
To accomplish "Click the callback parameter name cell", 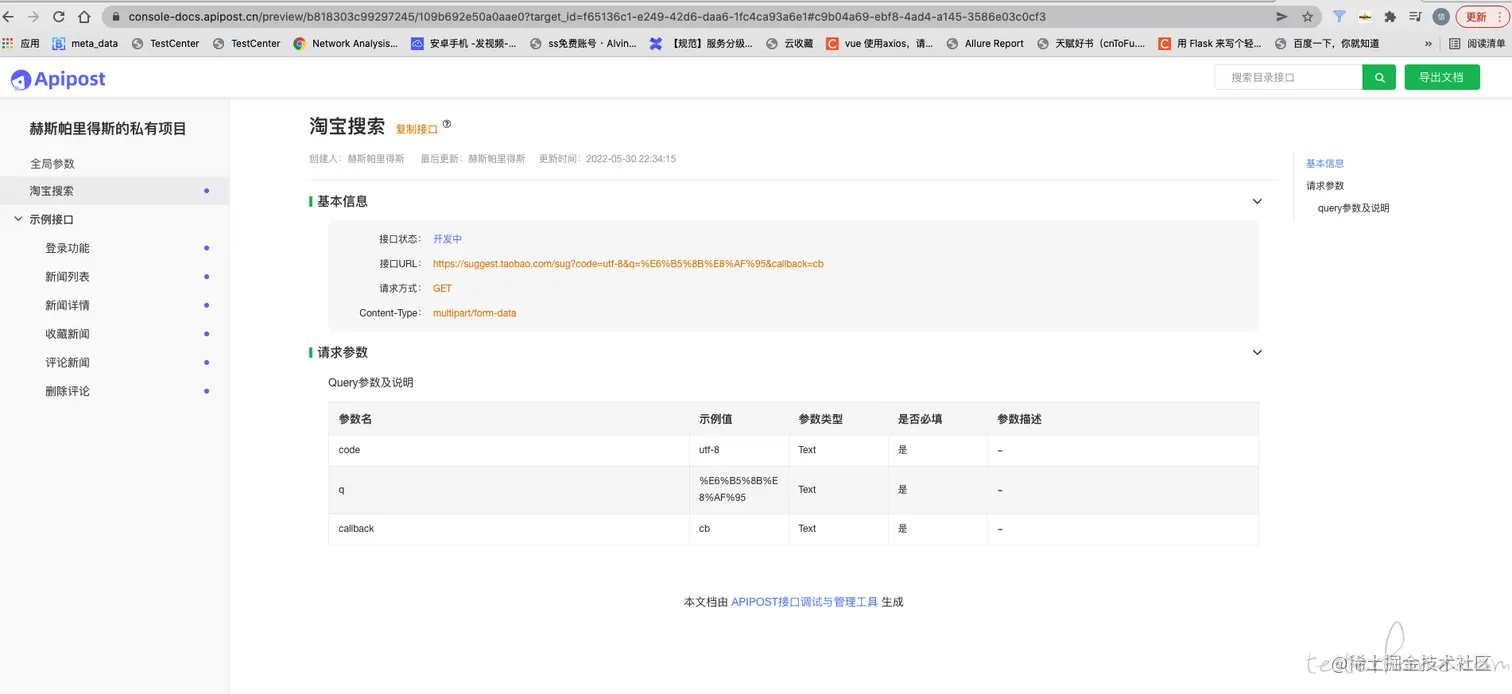I will (508, 529).
